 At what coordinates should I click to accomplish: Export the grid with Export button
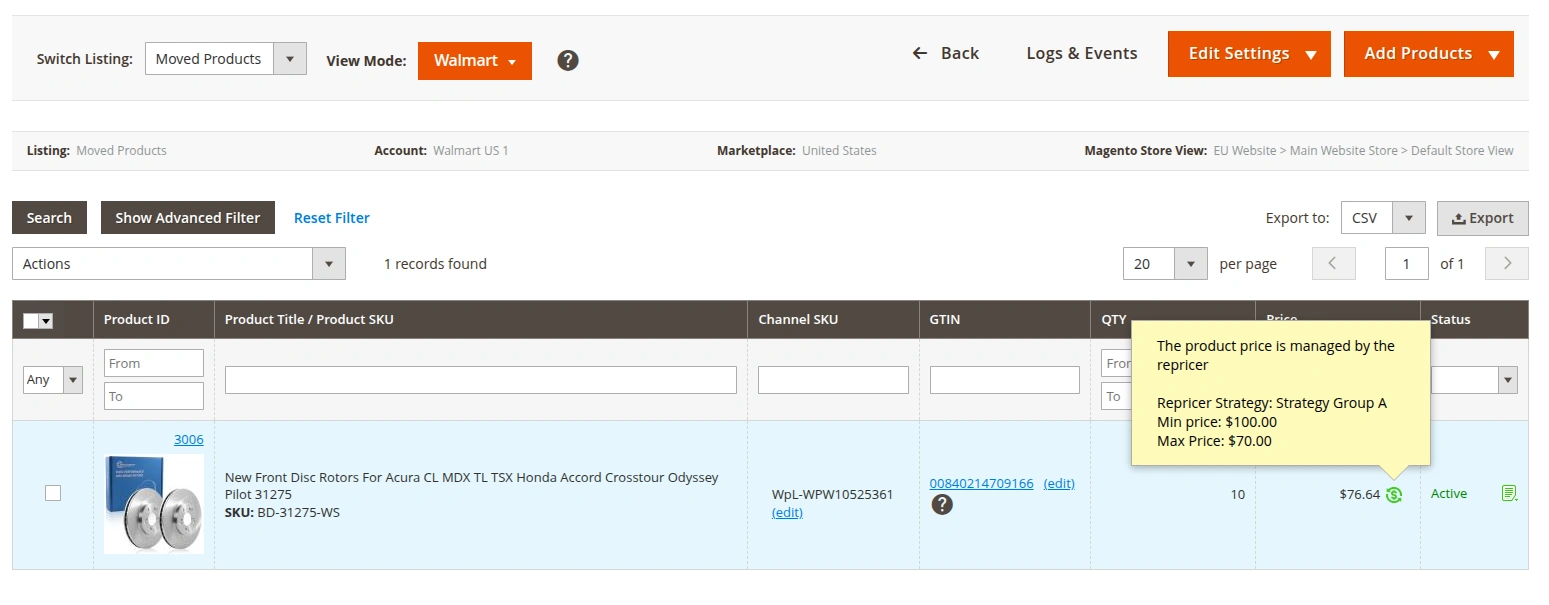click(x=1482, y=218)
